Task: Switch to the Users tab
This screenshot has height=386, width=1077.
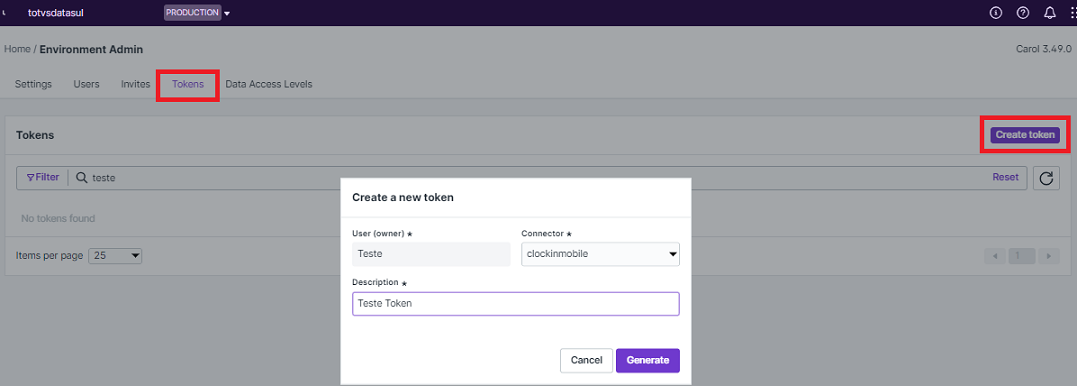Action: 87,84
